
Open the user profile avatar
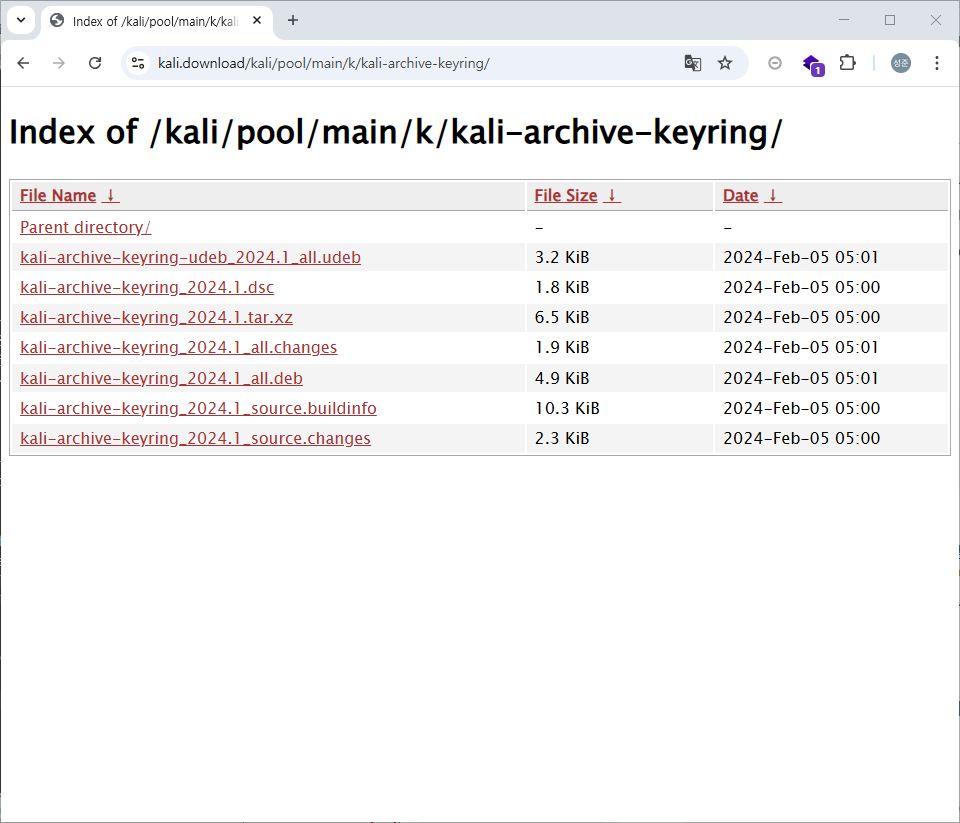[x=901, y=63]
